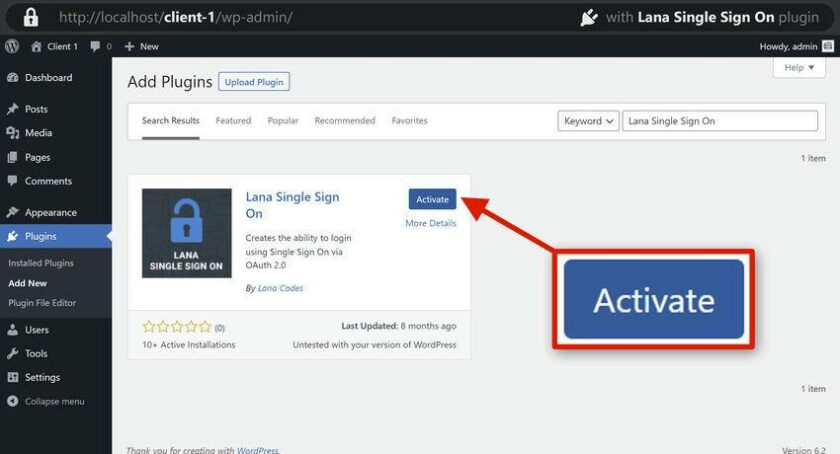This screenshot has height=454, width=840.
Task: Click 'Untested with your version of WordPress' text
Action: point(374,345)
